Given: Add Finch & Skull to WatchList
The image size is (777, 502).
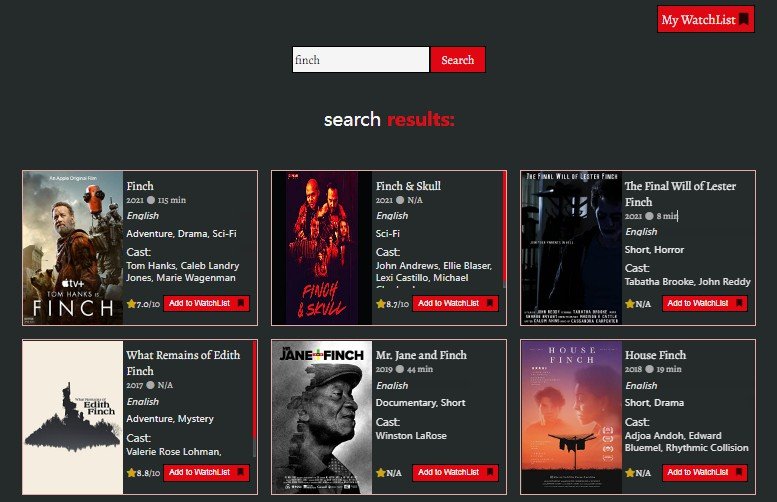Looking at the screenshot, I should click(455, 303).
